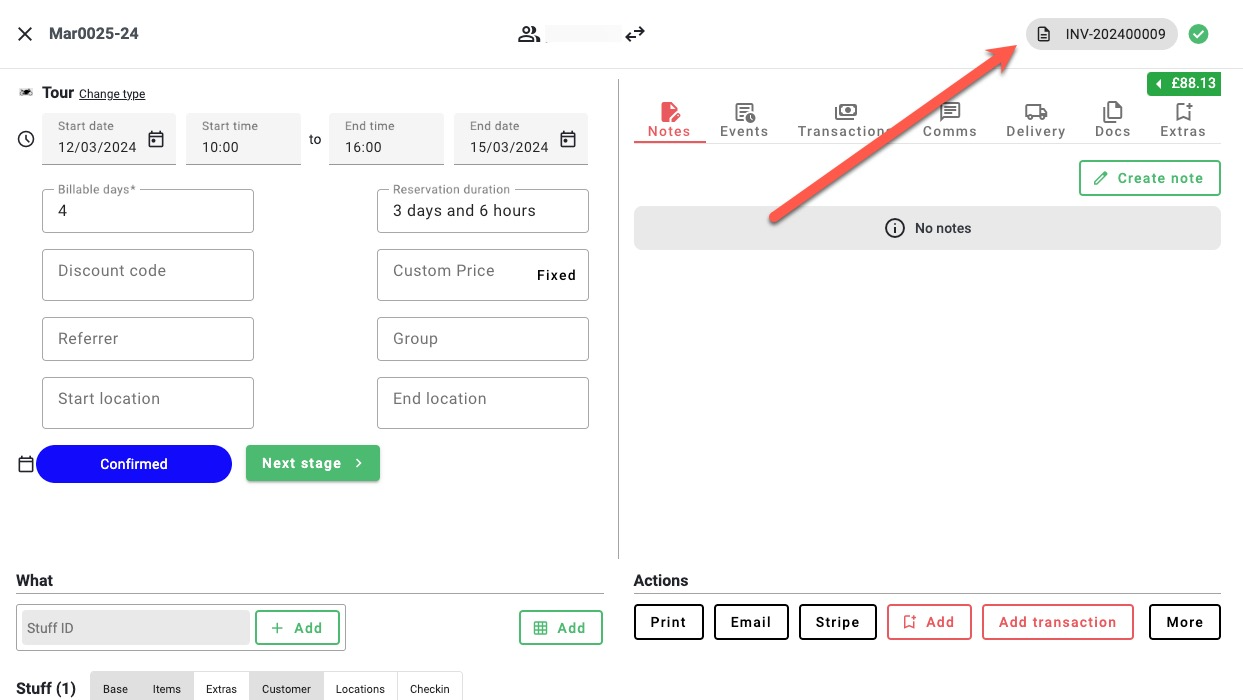Expand the £88.13 price panel
This screenshot has height=700, width=1243.
[1184, 83]
